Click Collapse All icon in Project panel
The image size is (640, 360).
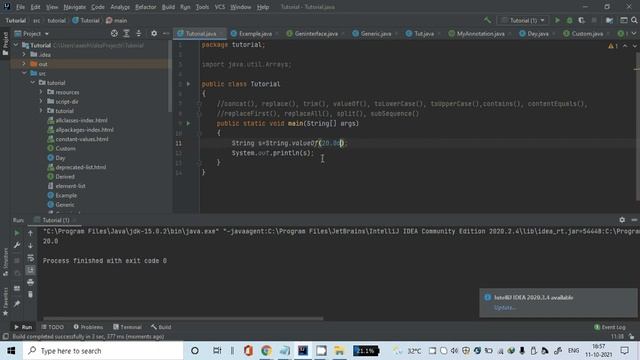[x=138, y=33]
